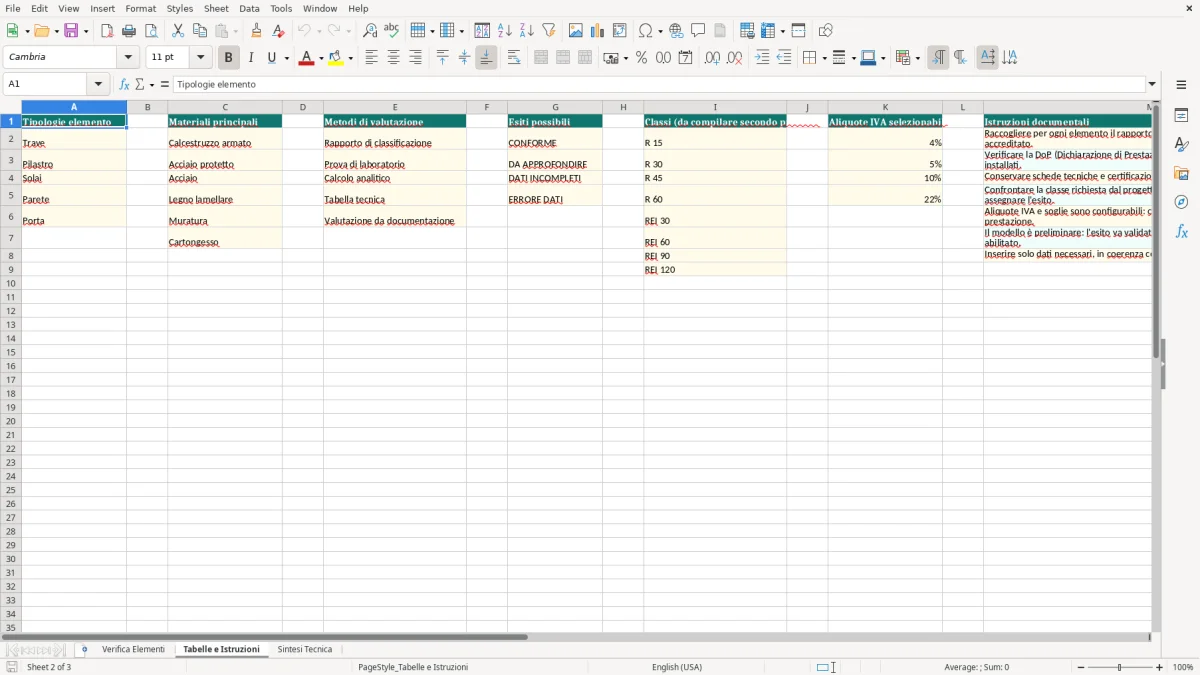This screenshot has width=1200, height=675.
Task: Run the spelling check
Action: coord(392,31)
